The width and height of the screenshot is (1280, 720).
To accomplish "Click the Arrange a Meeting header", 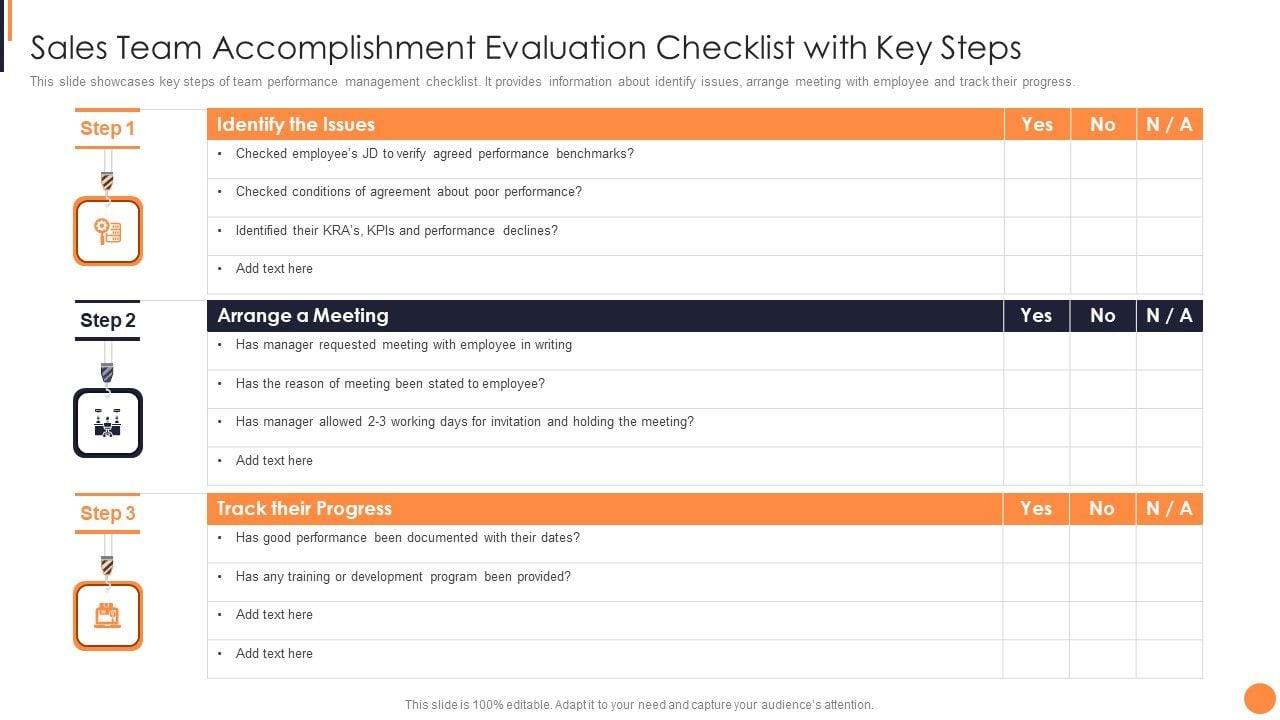I will [303, 316].
